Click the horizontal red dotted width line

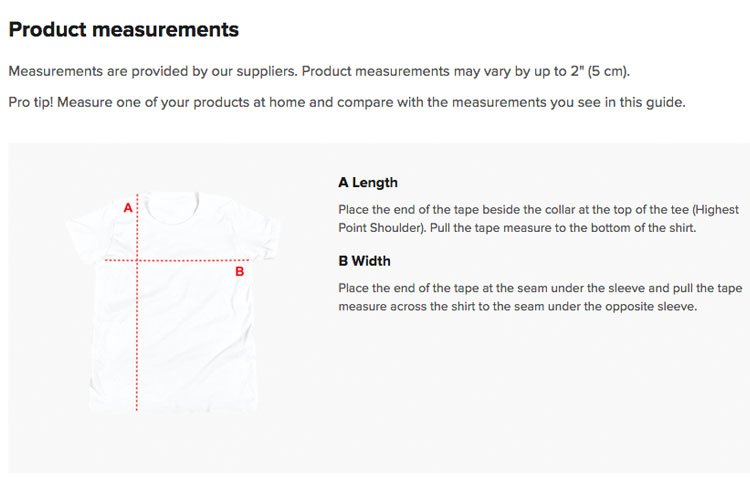click(176, 260)
